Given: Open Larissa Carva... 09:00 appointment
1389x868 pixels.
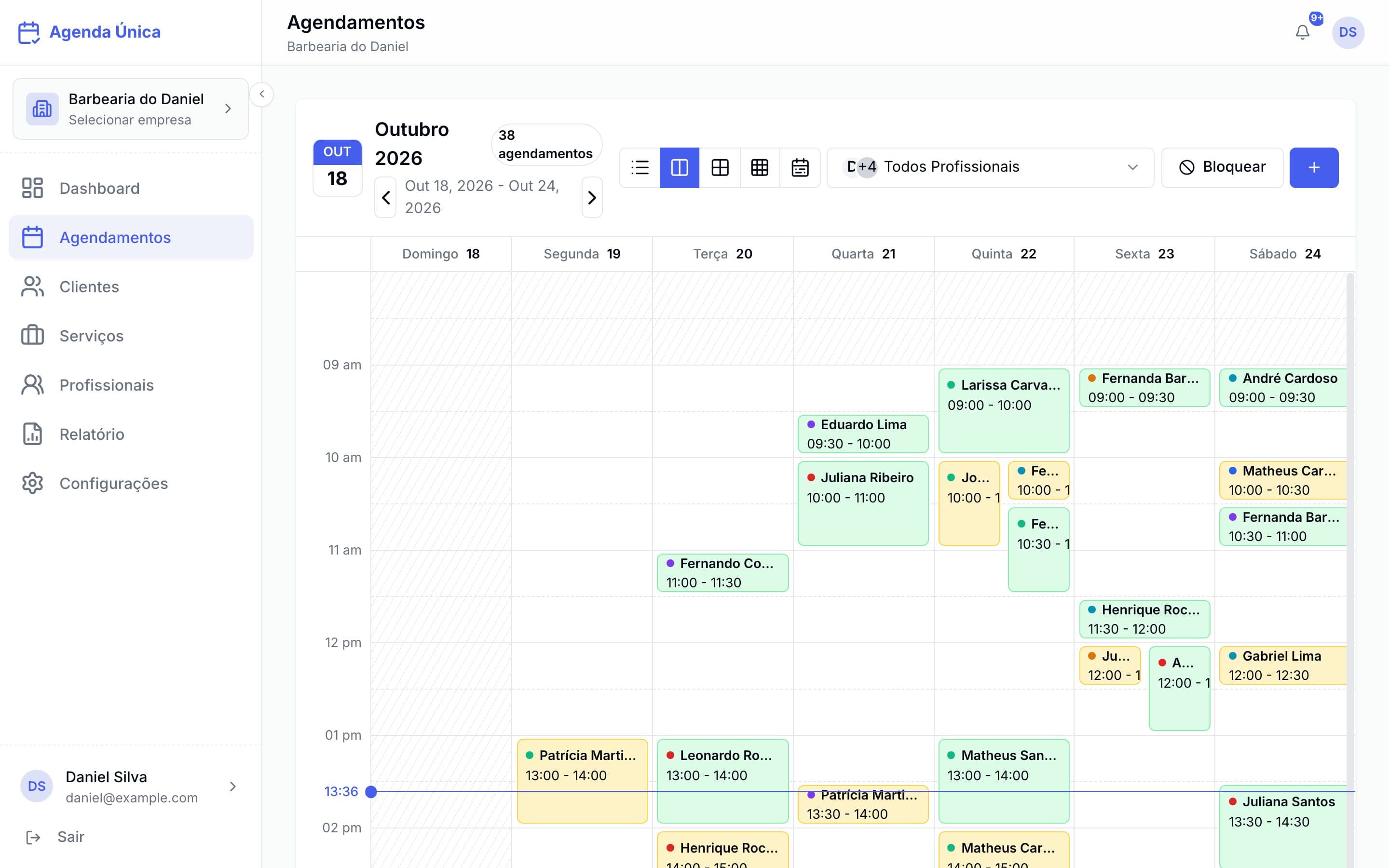Looking at the screenshot, I should point(1003,411).
